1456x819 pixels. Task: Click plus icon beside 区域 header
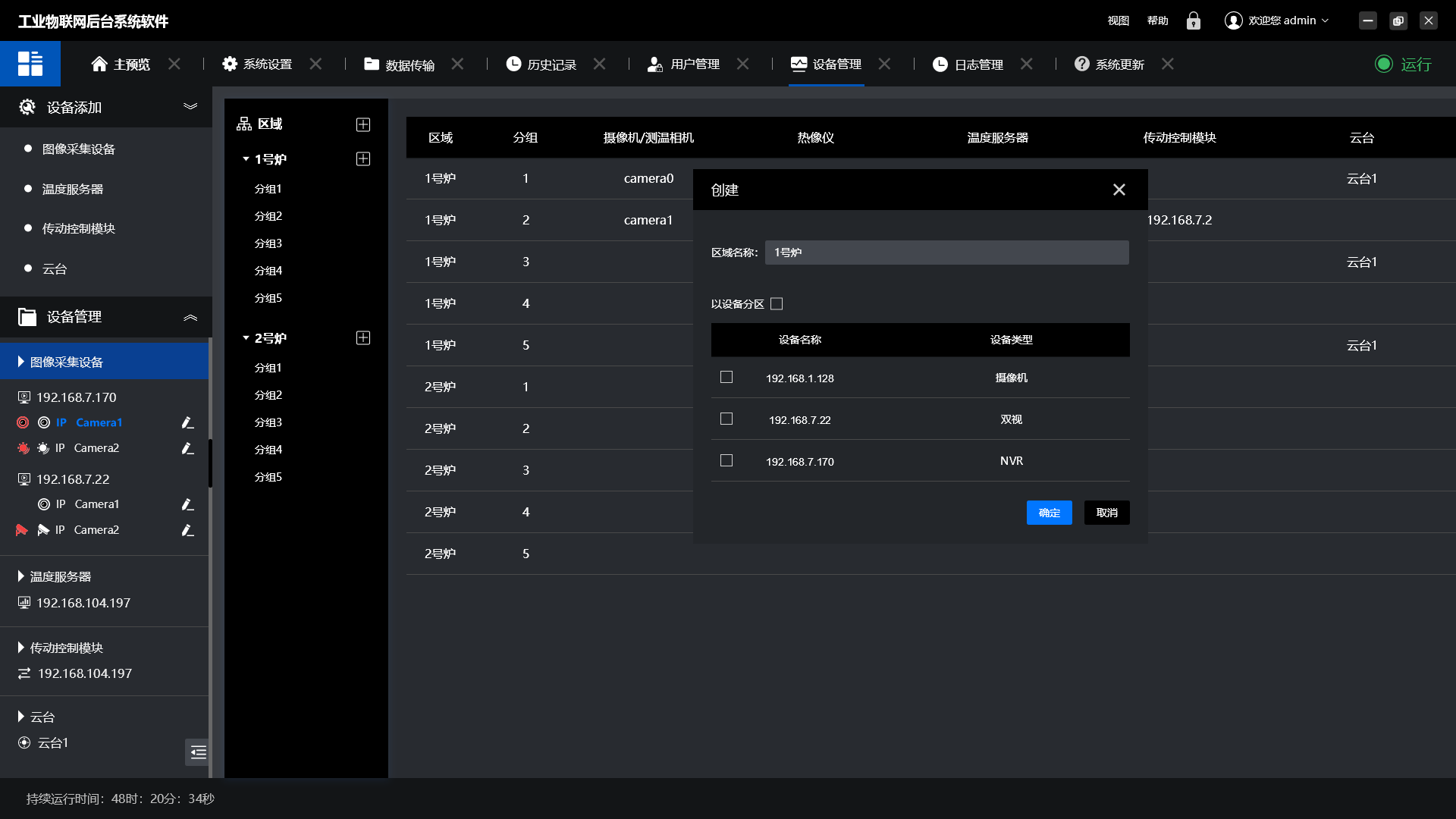click(363, 124)
